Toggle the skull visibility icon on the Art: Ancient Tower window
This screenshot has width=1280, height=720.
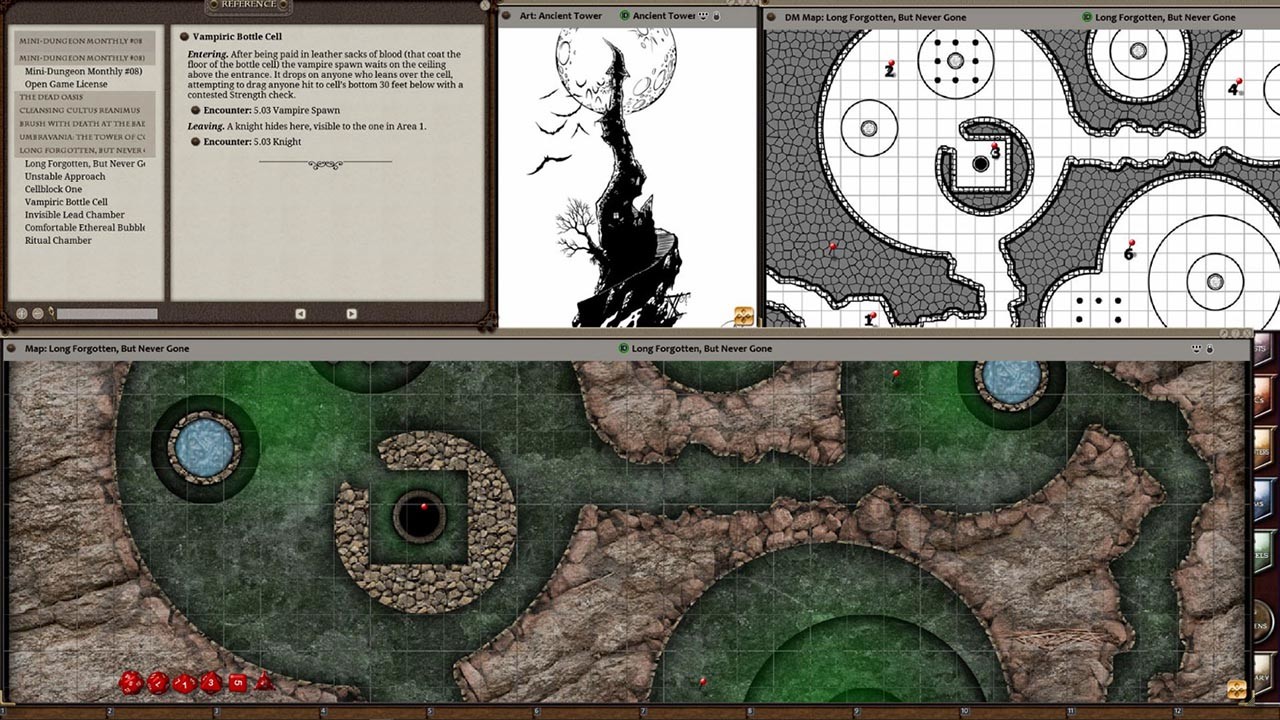(703, 16)
